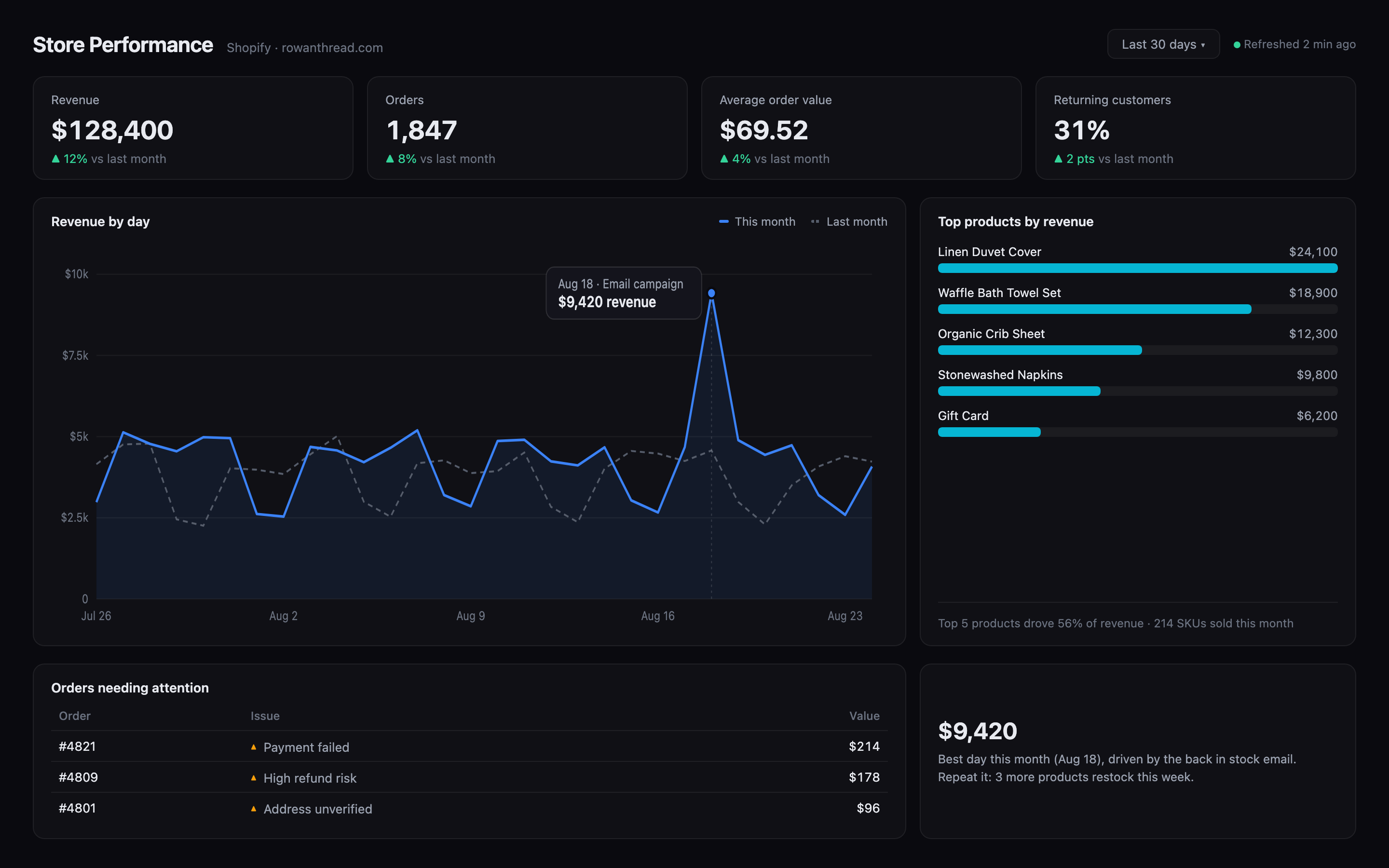
Task: Click the Jul 26 date label
Action: (x=96, y=616)
